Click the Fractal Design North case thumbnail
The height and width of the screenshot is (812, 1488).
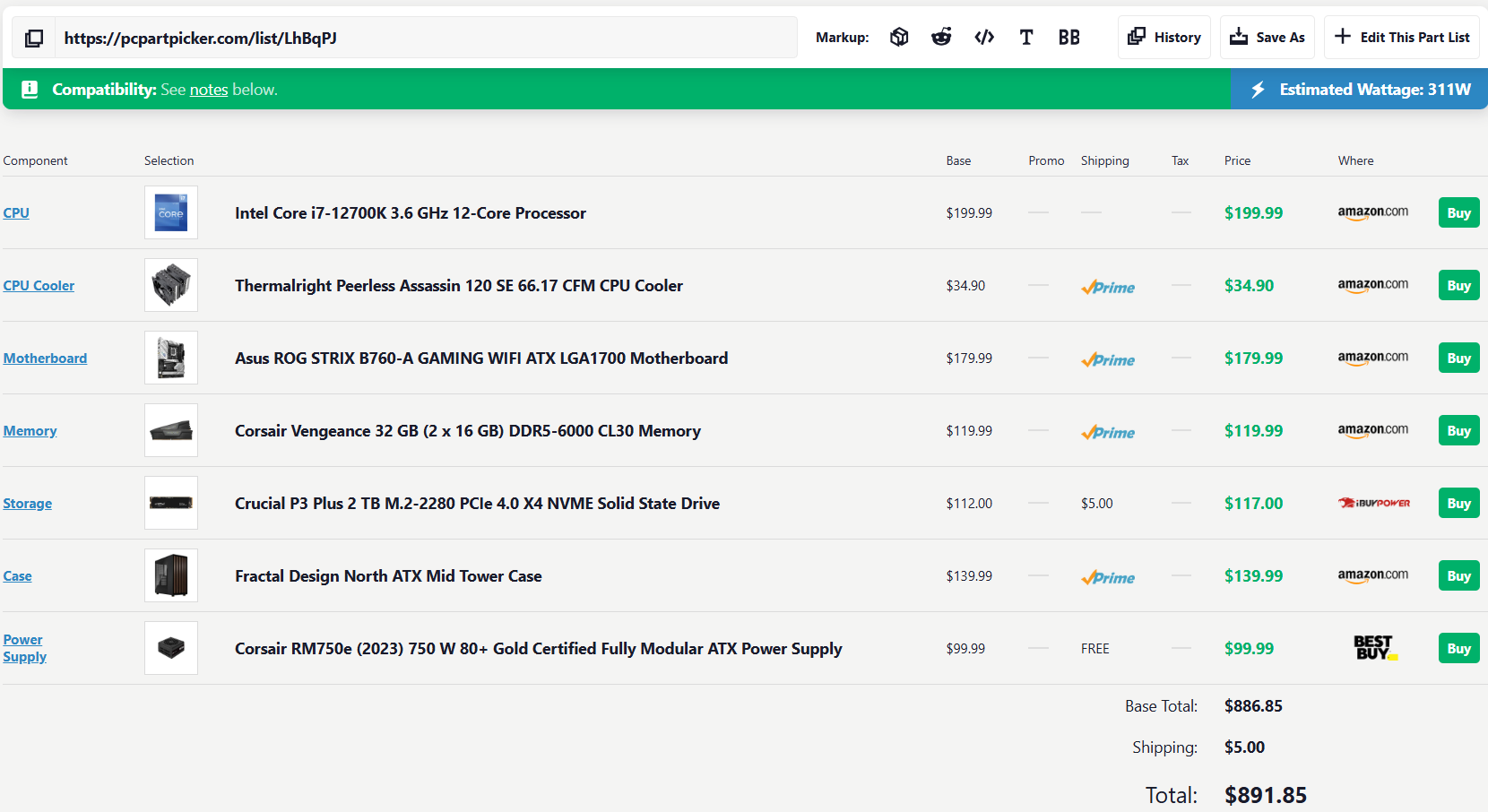[x=171, y=575]
